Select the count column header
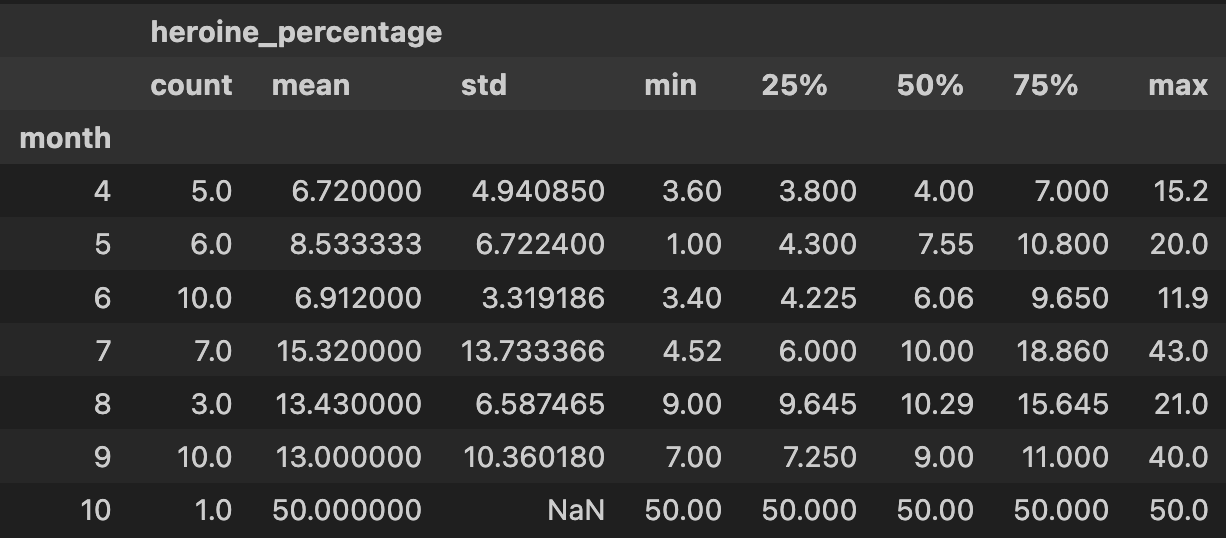The width and height of the screenshot is (1226, 538). pos(191,85)
